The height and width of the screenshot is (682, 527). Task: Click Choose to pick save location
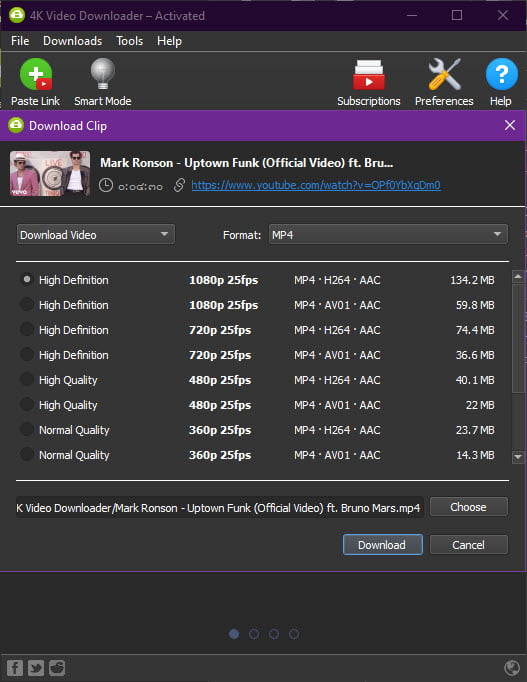click(x=468, y=507)
